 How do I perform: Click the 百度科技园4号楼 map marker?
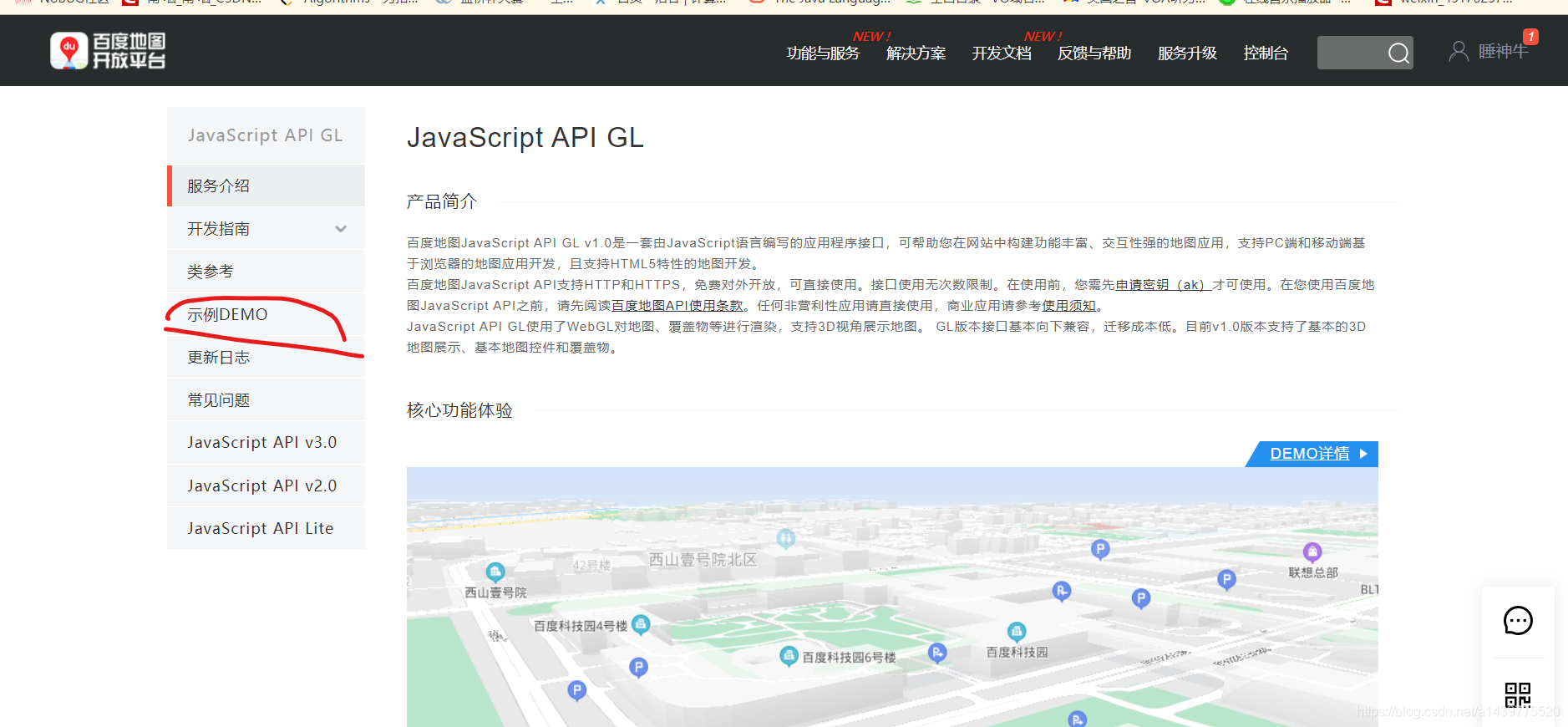pos(641,624)
